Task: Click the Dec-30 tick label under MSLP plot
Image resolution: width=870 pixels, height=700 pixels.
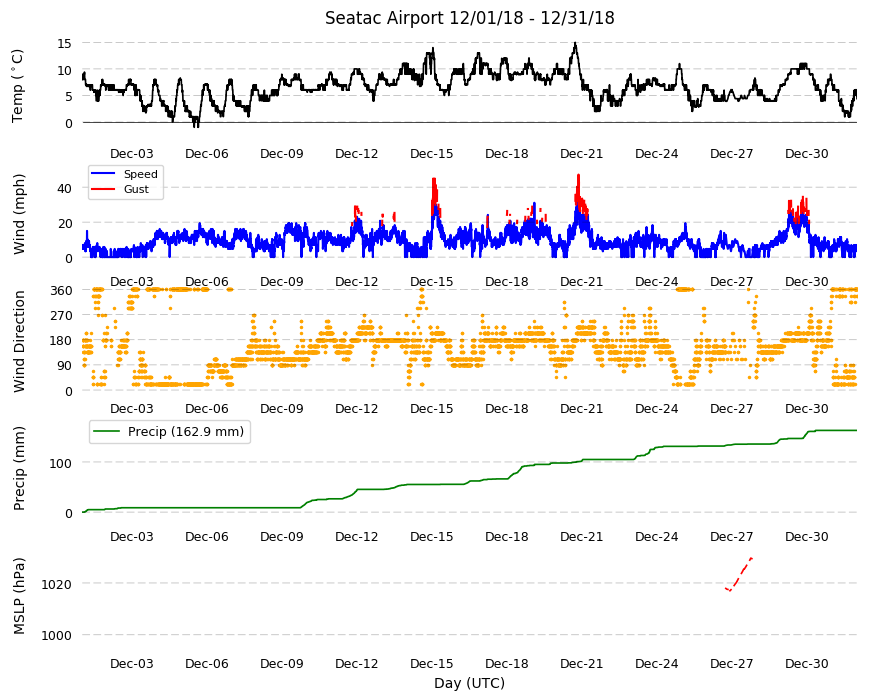Action: 807,663
